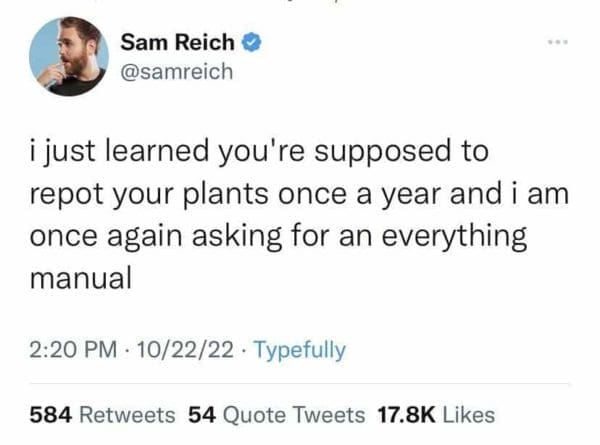View the 584 Retweets list
The width and height of the screenshot is (600, 445).
coord(102,414)
